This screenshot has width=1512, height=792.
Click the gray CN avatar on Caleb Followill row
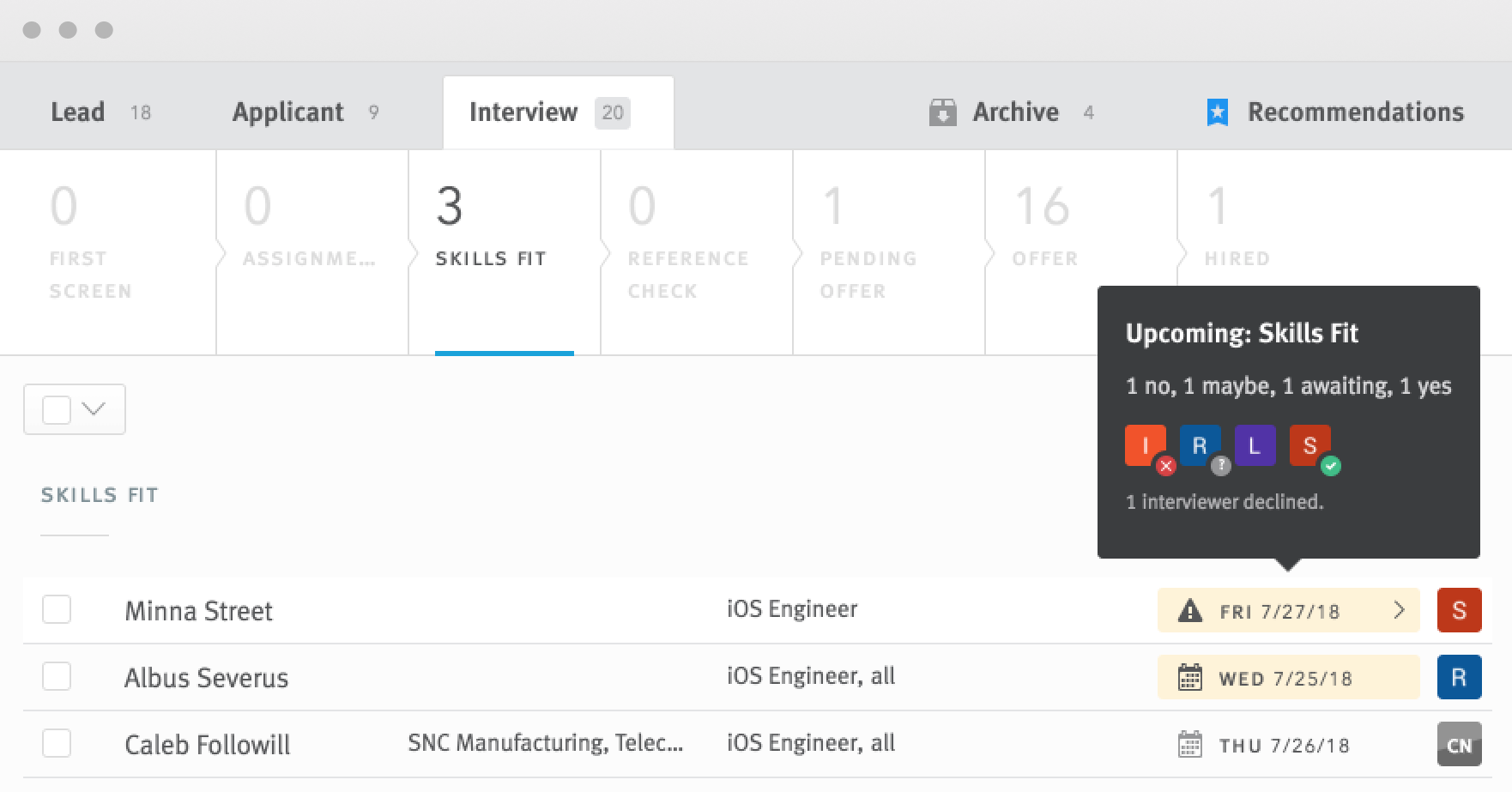pyautogui.click(x=1459, y=745)
